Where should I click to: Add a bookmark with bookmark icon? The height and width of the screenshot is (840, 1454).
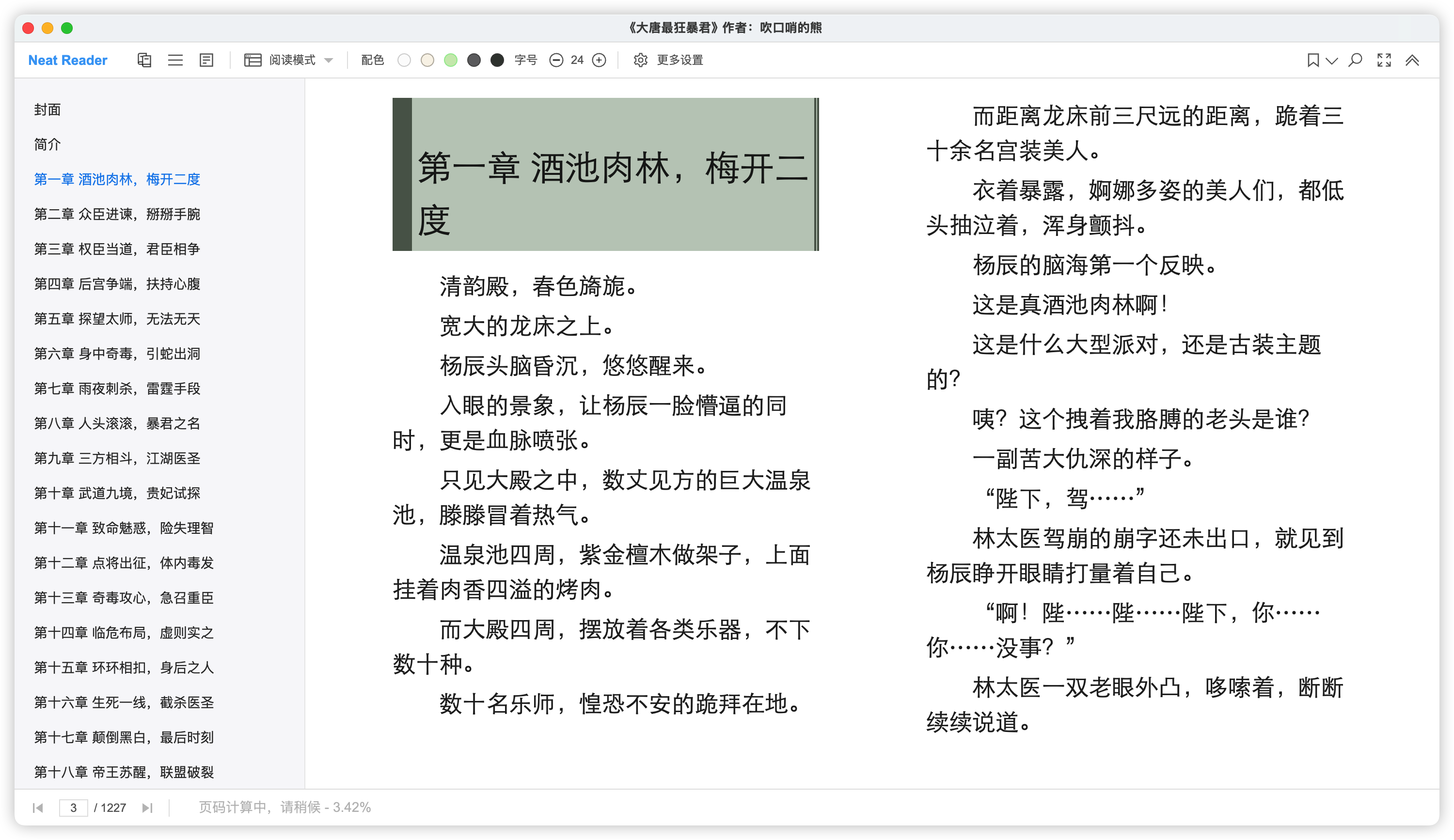(x=1312, y=60)
